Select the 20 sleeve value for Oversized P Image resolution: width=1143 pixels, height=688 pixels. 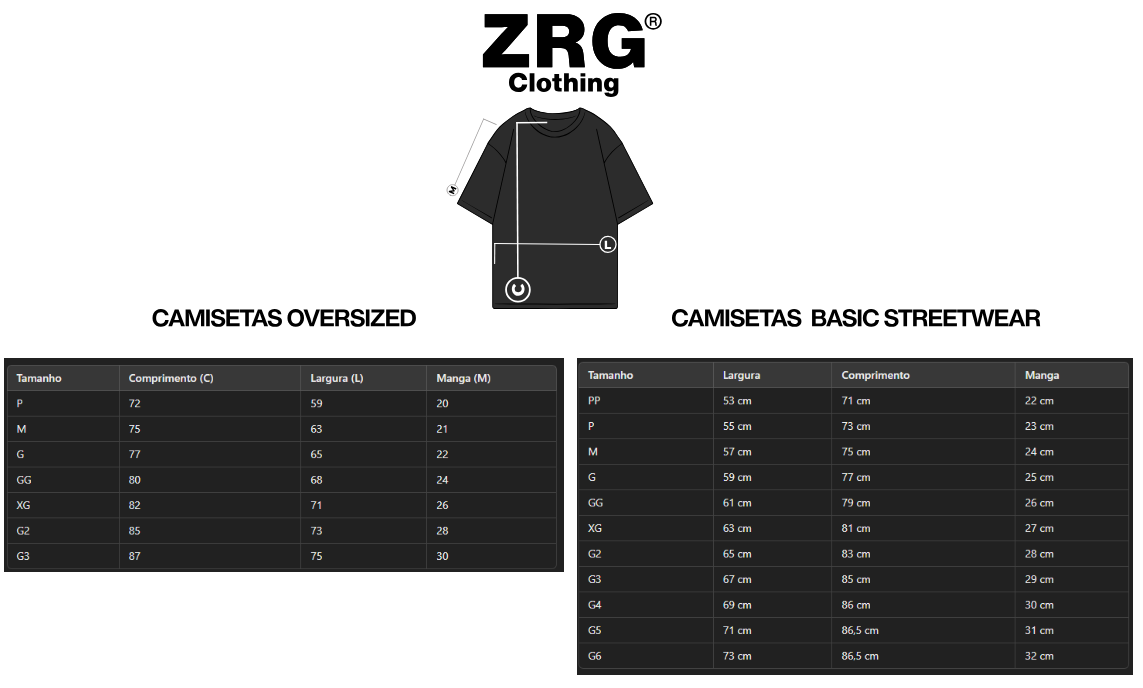pos(442,403)
